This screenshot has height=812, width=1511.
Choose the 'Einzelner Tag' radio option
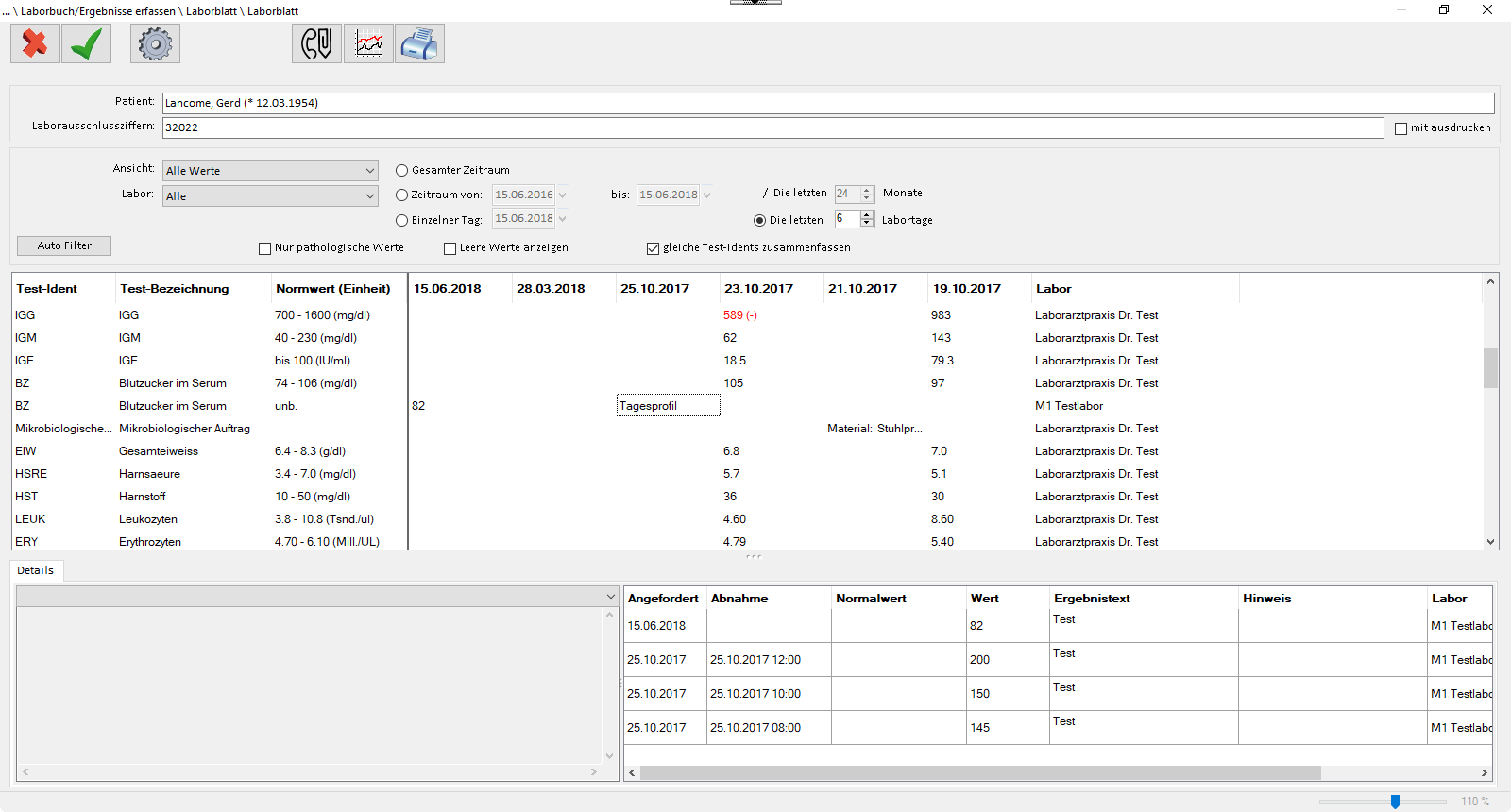click(x=402, y=221)
